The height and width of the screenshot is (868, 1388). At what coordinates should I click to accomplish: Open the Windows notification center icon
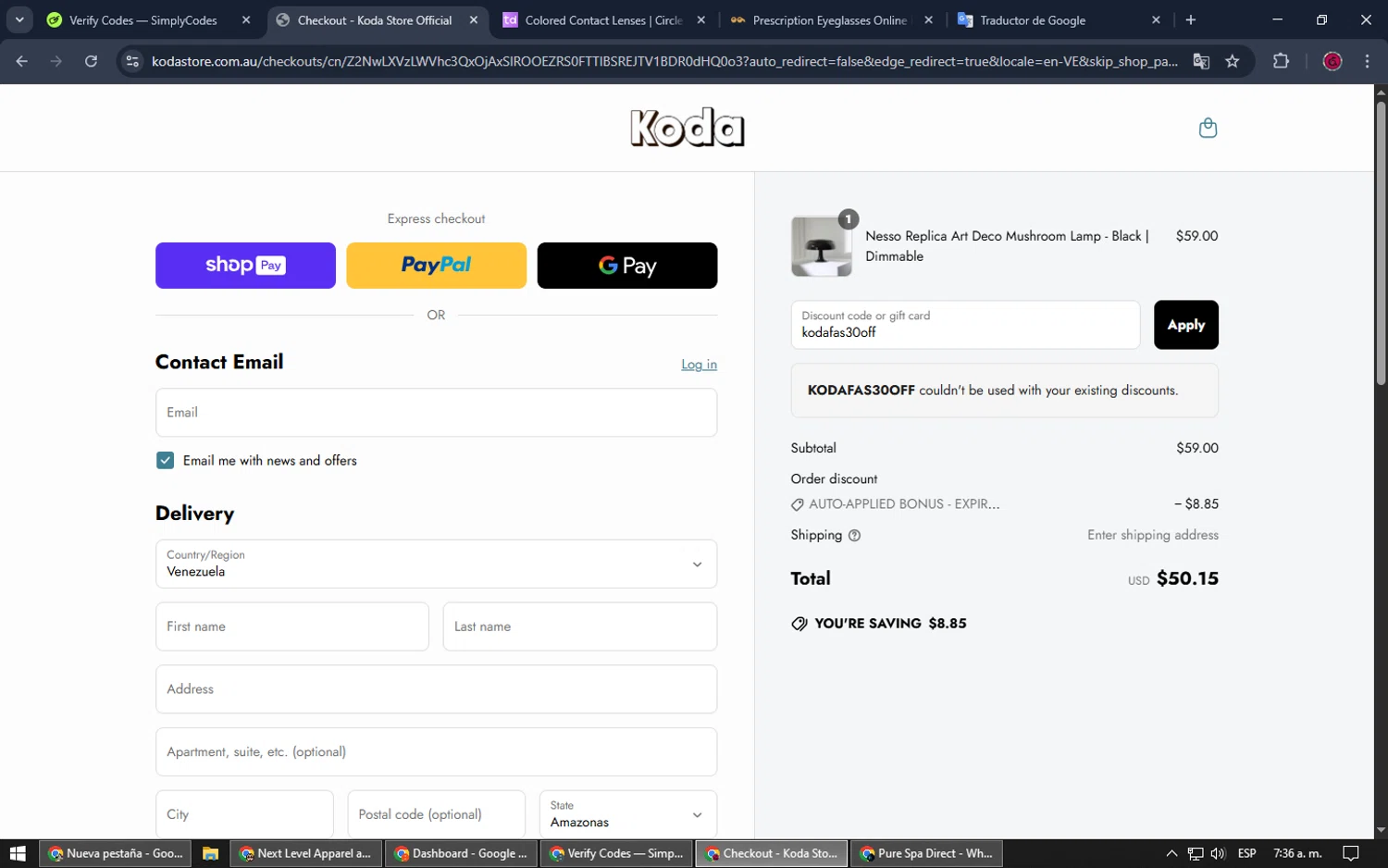click(x=1351, y=853)
